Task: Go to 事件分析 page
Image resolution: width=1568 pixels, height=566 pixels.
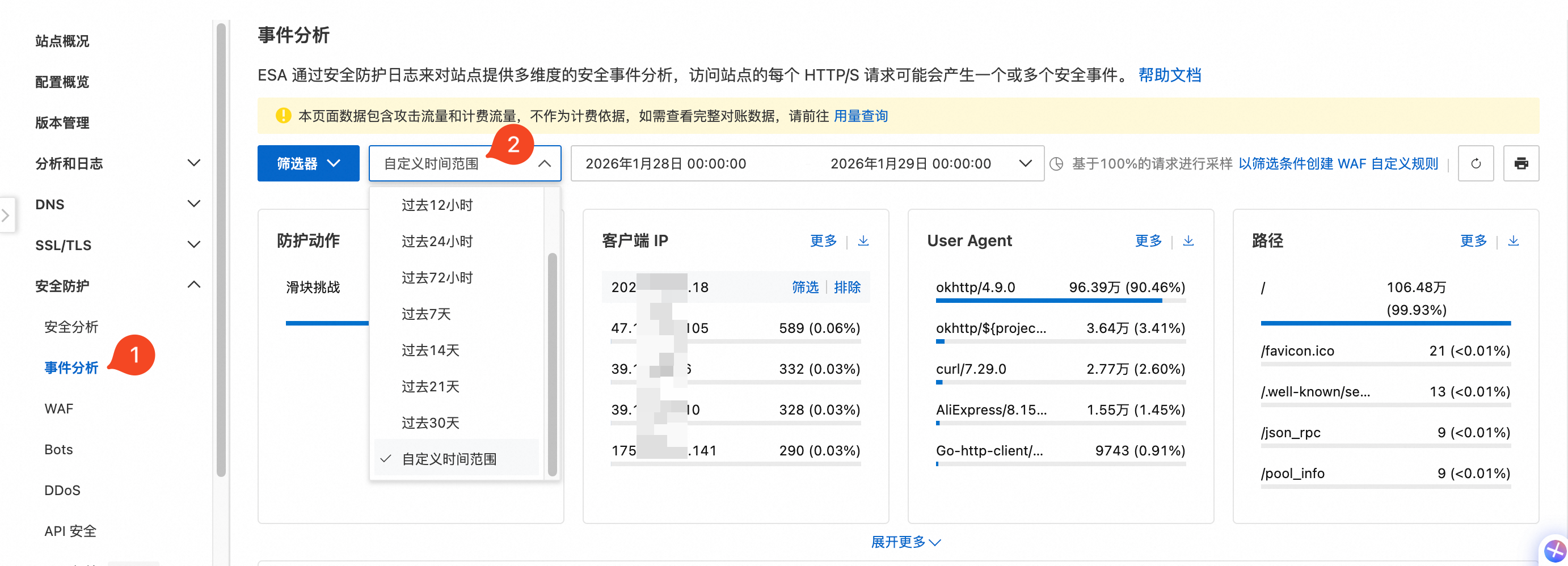Action: pyautogui.click(x=71, y=368)
